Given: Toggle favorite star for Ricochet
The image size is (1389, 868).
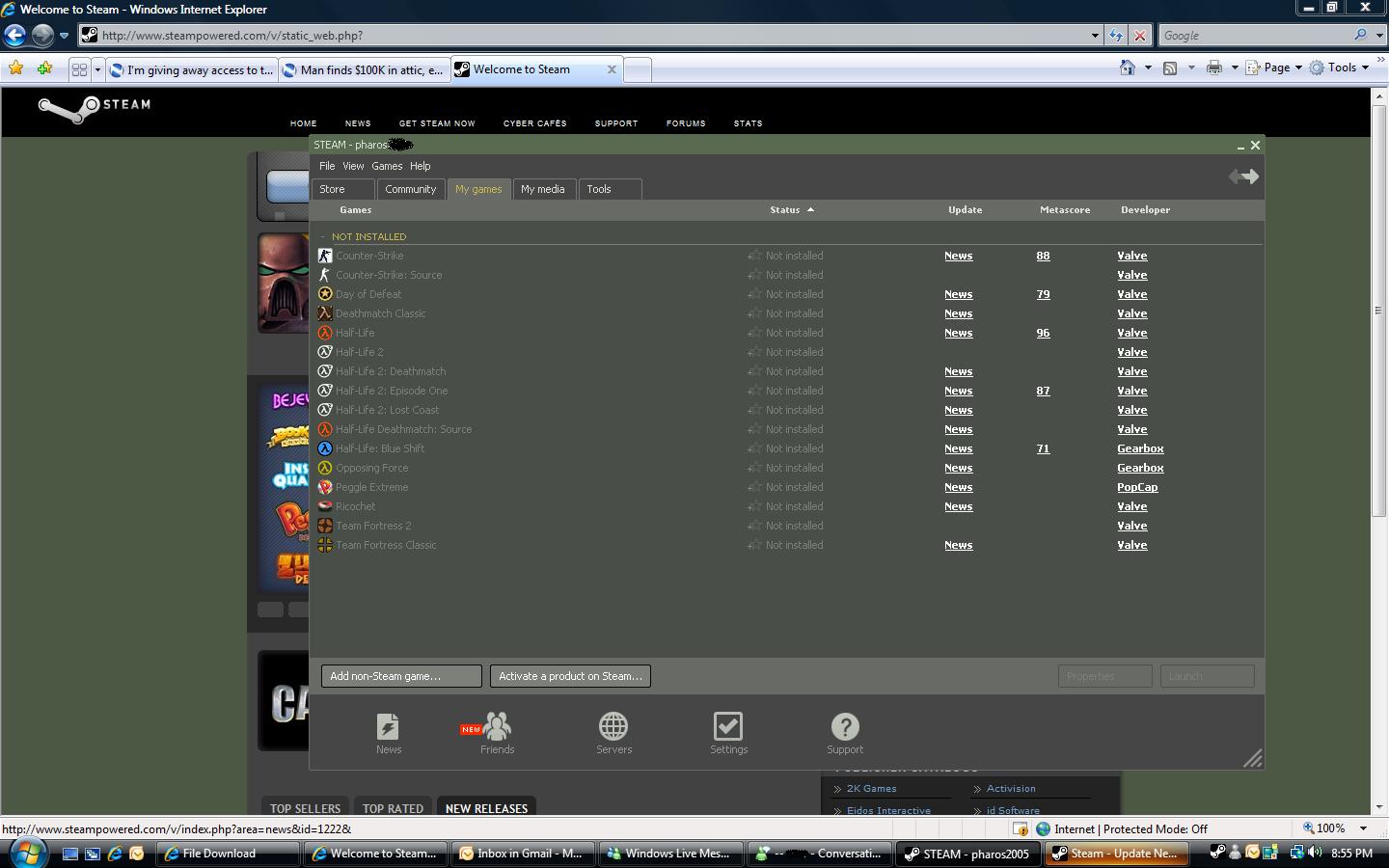Looking at the screenshot, I should point(754,506).
